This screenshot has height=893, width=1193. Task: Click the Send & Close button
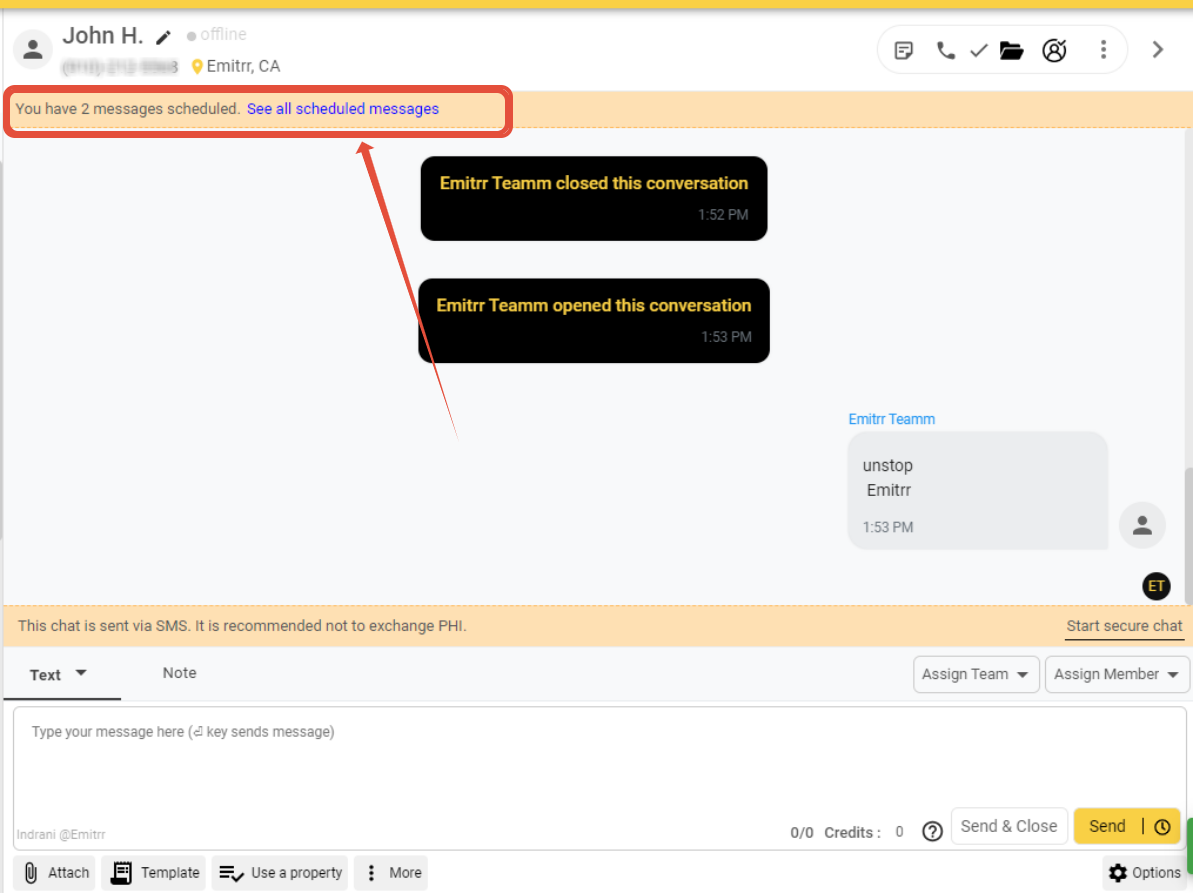click(1009, 826)
